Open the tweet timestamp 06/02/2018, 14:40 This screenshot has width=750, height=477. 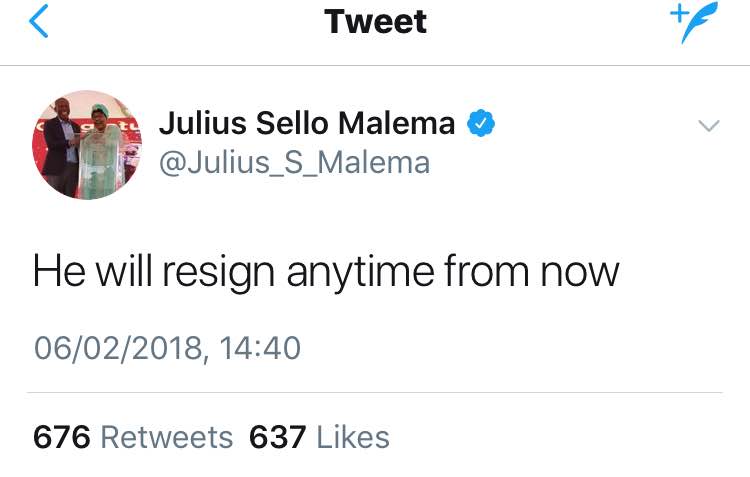167,347
